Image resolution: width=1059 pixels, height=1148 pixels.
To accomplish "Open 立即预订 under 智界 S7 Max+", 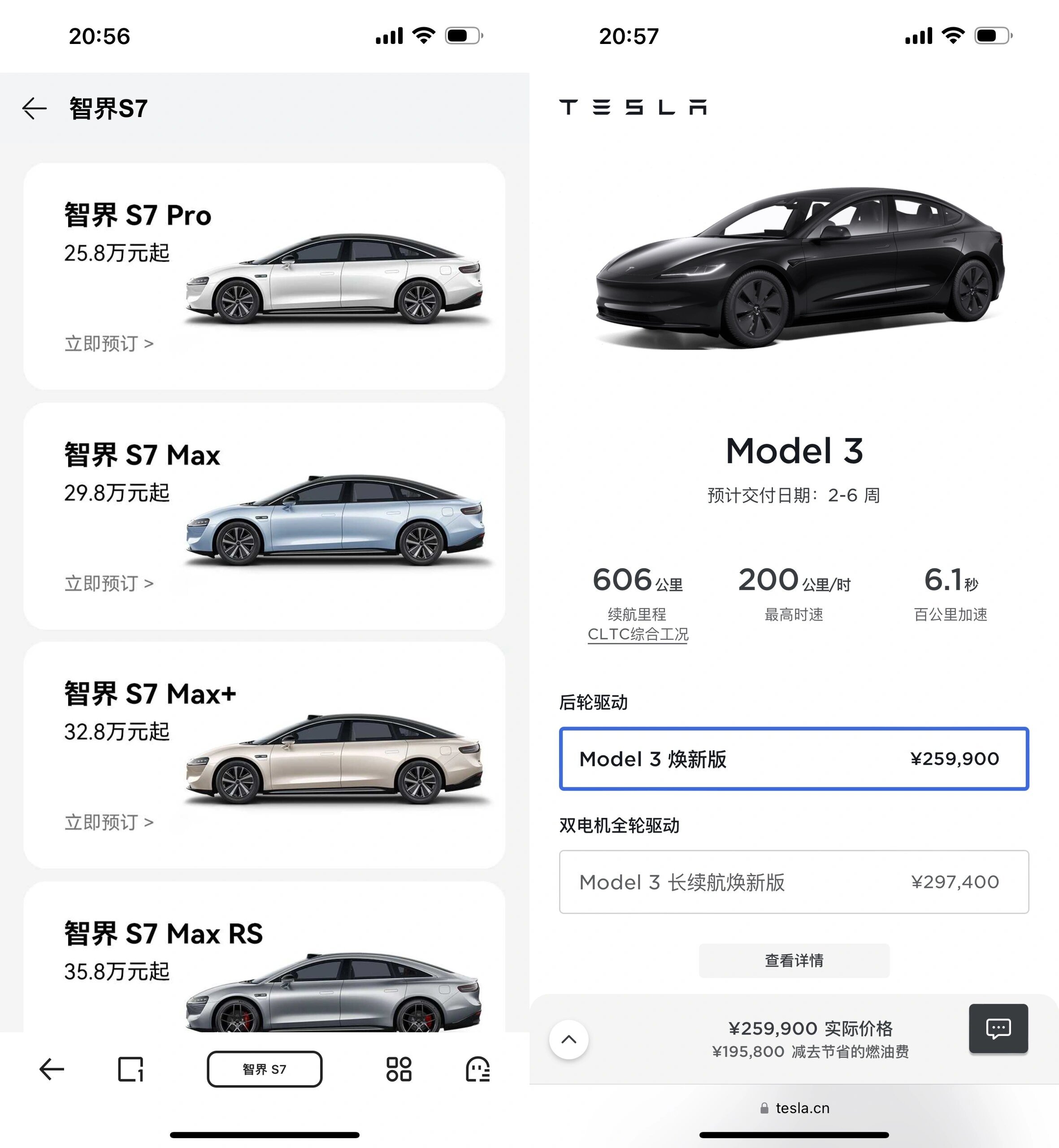I will 109,822.
